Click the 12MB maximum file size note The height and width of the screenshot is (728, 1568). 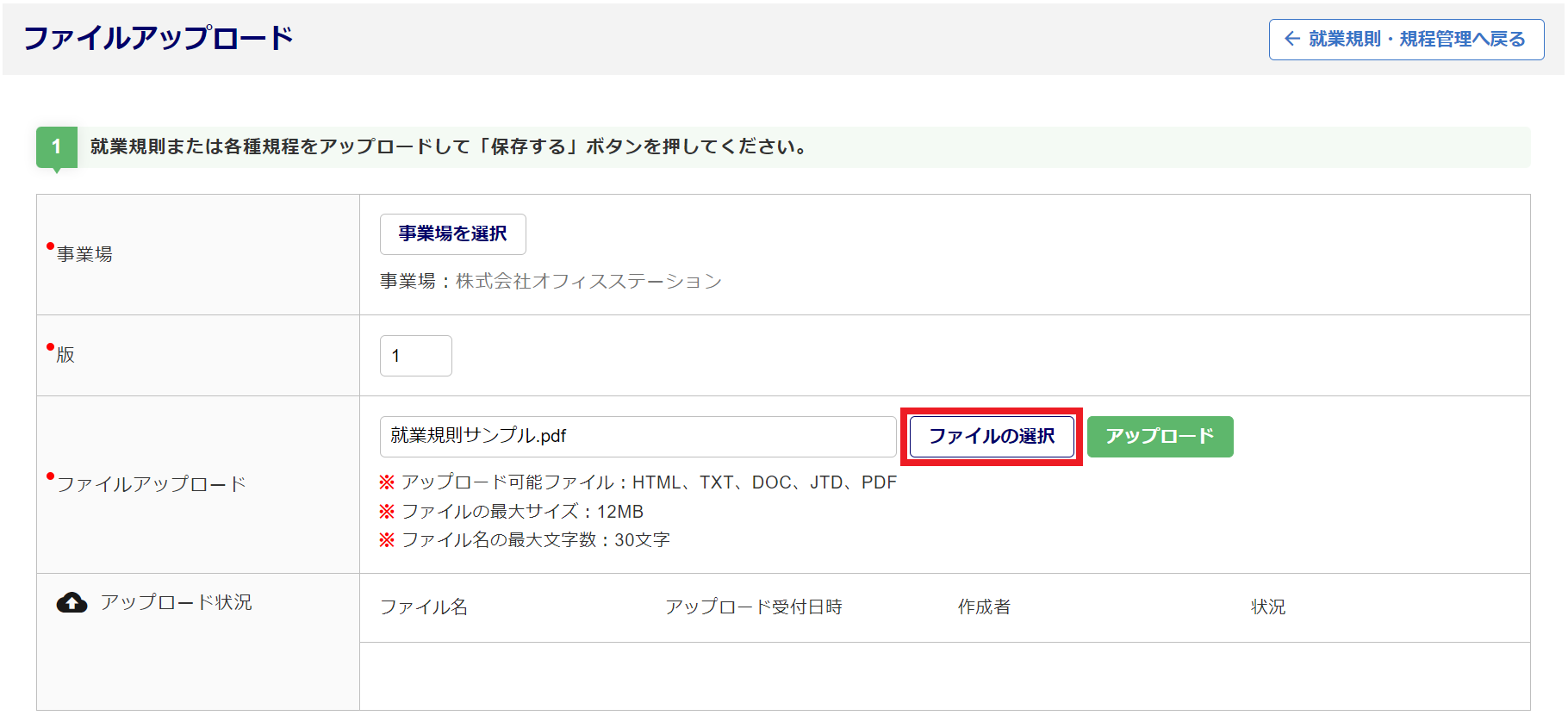tap(522, 512)
